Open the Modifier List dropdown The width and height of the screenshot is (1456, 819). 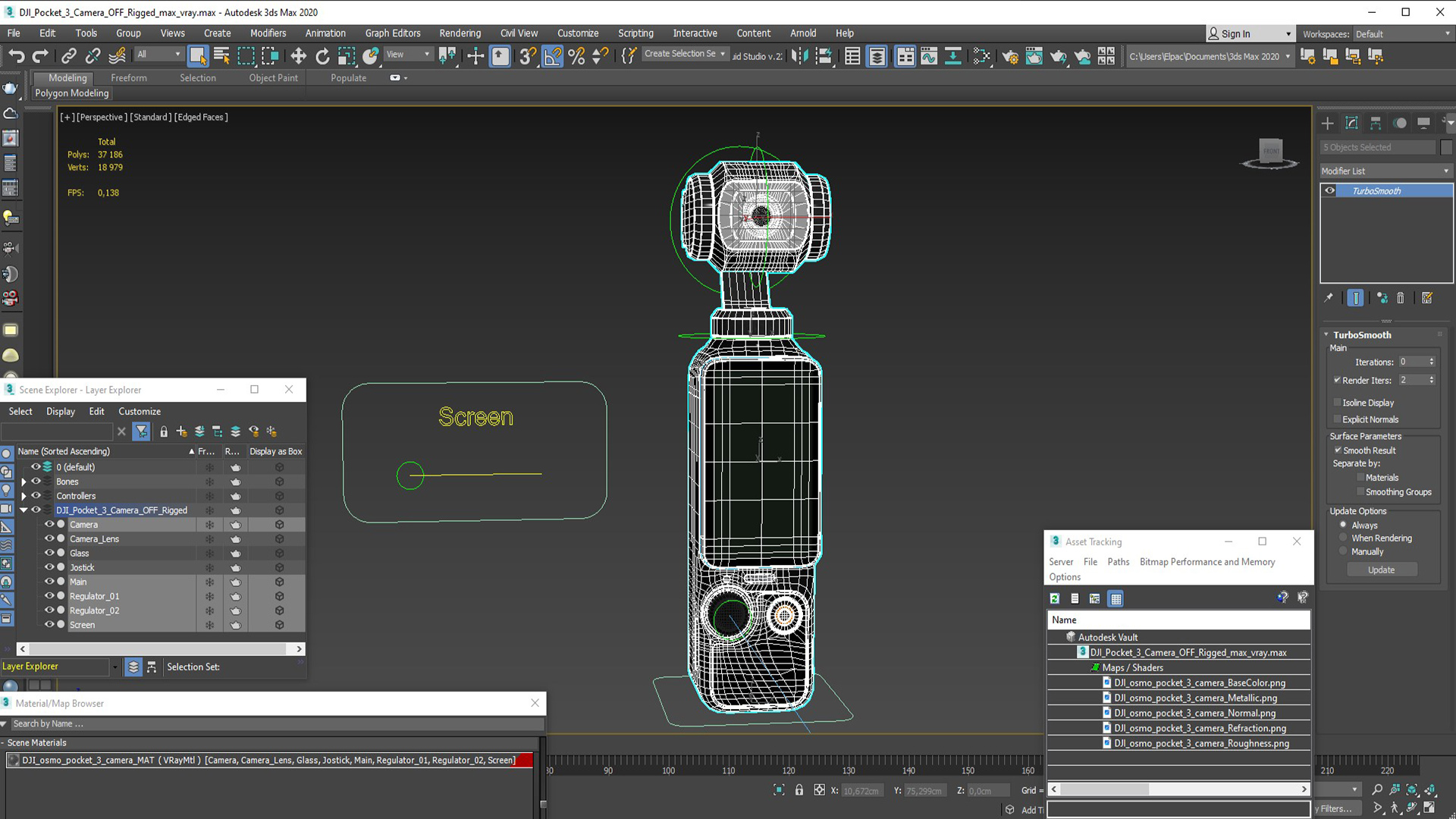(1385, 171)
